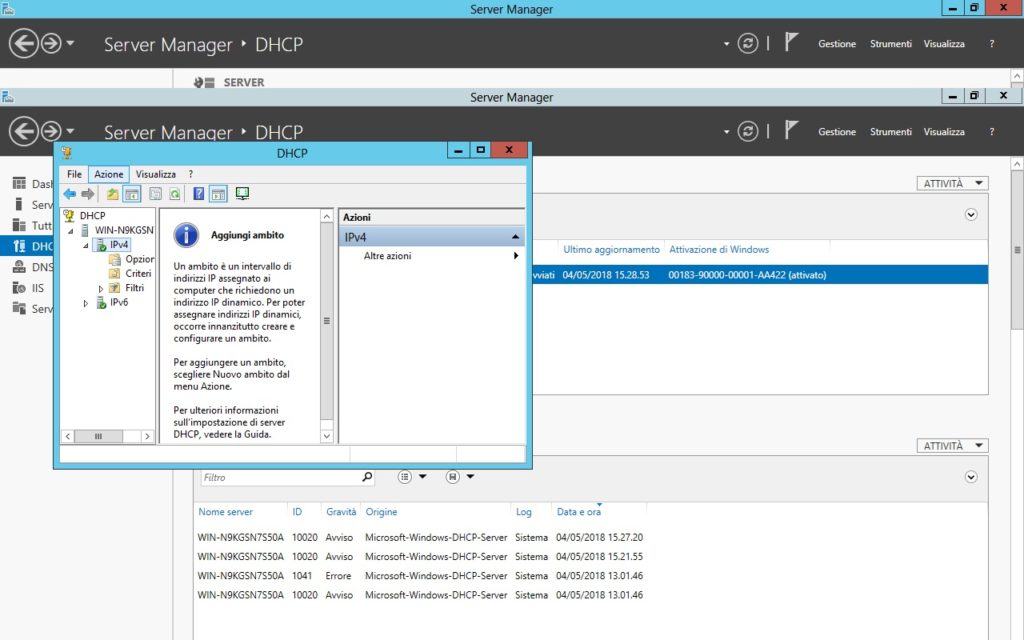
Task: Expand the IPv6 tree node
Action: coord(86,303)
